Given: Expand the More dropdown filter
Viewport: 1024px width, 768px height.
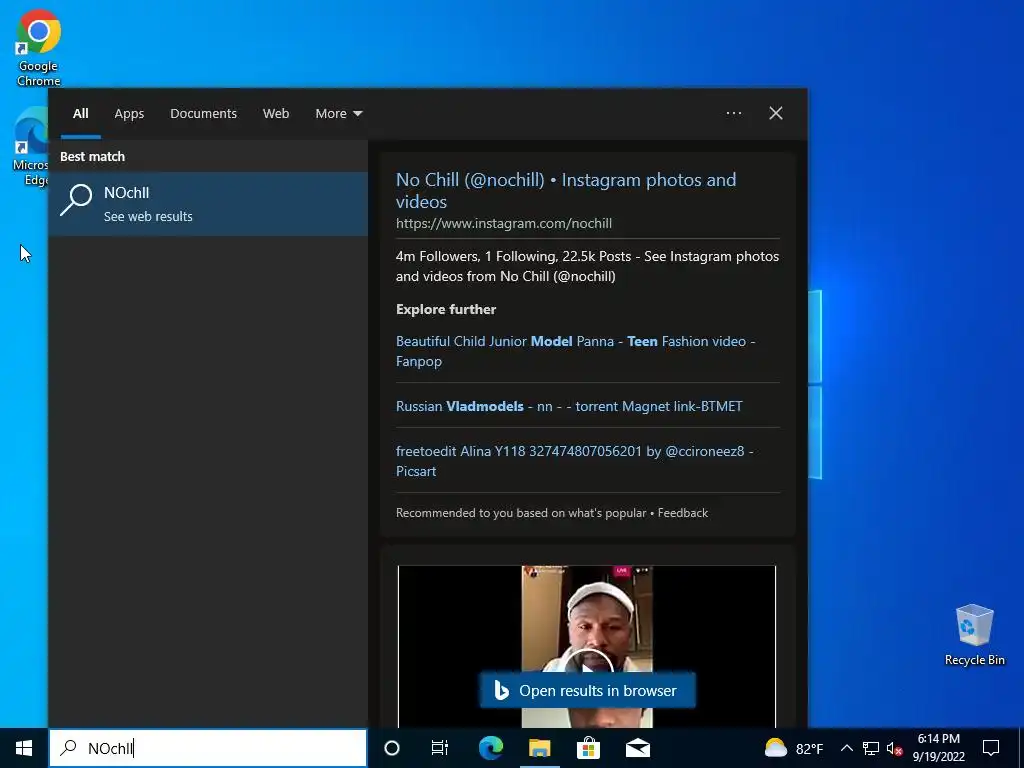Looking at the screenshot, I should [x=338, y=113].
